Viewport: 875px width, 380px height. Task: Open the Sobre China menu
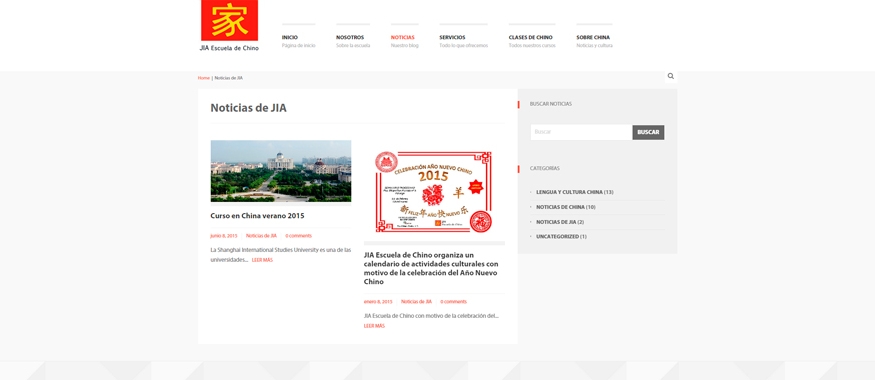click(x=594, y=37)
